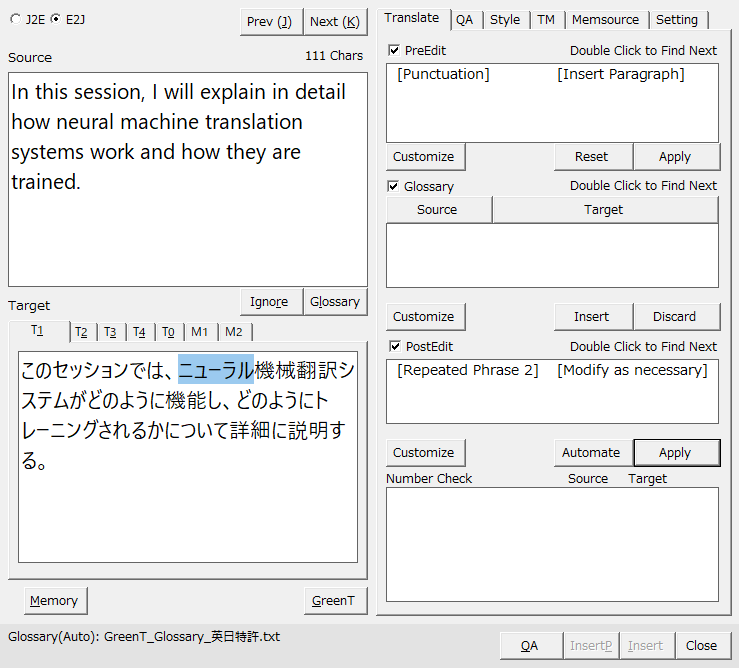Viewport: 739px width, 668px height.
Task: Disable the PostEdit checkbox
Action: [394, 346]
